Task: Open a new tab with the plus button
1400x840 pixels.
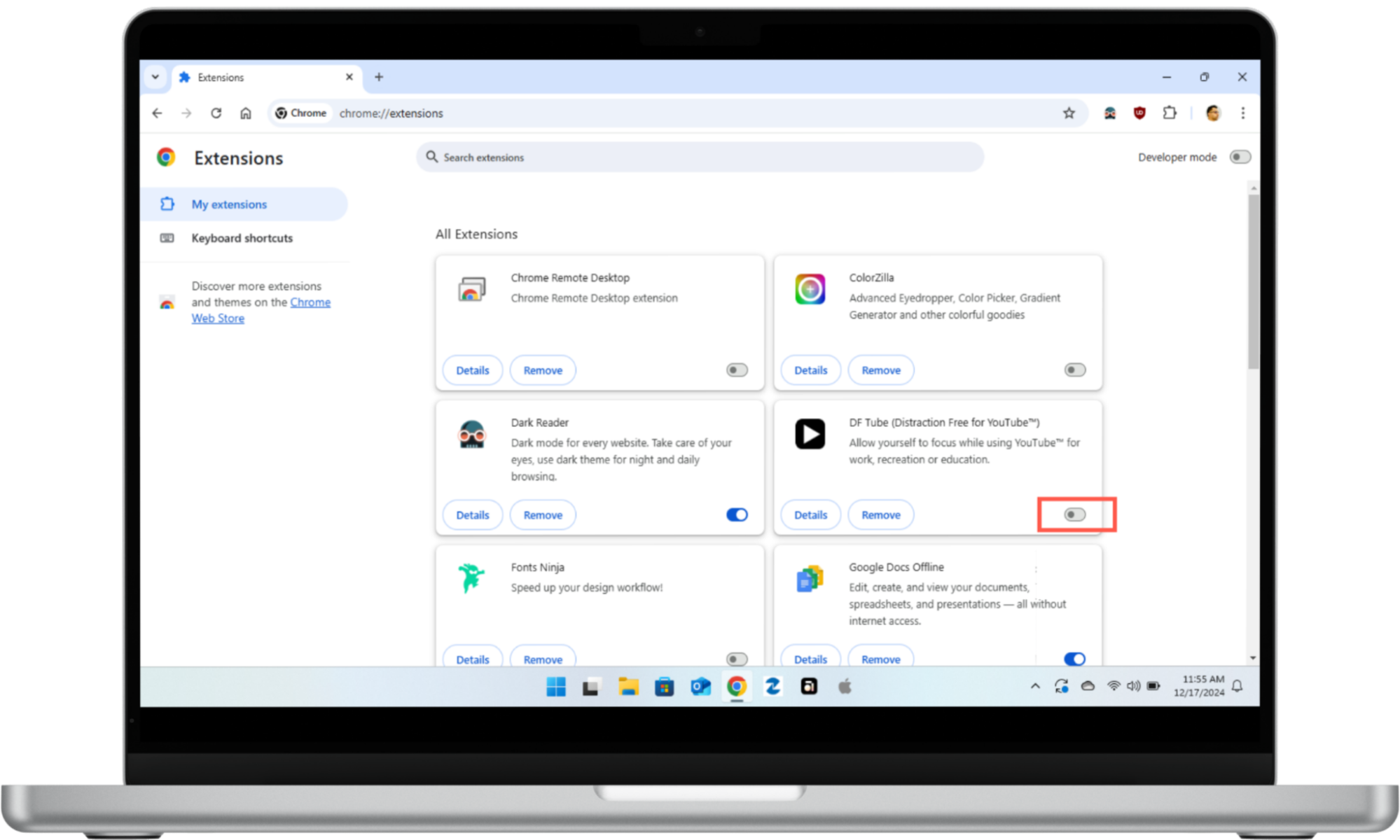Action: [379, 77]
